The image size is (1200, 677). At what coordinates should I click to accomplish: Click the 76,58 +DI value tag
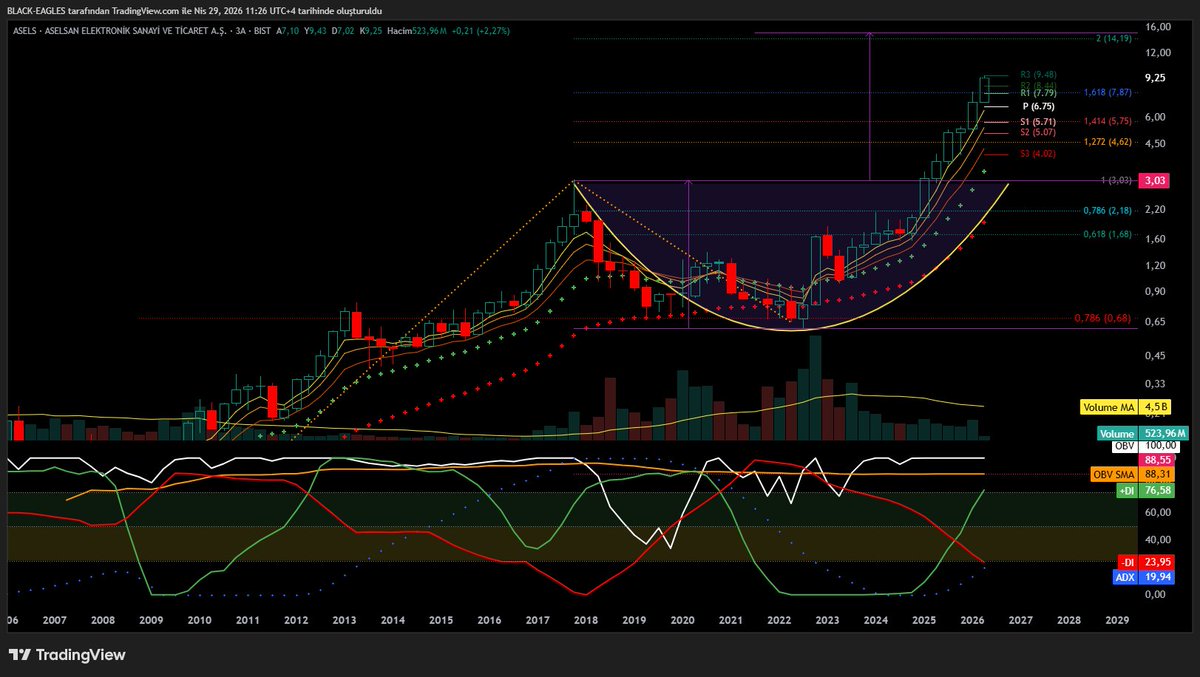point(1155,491)
